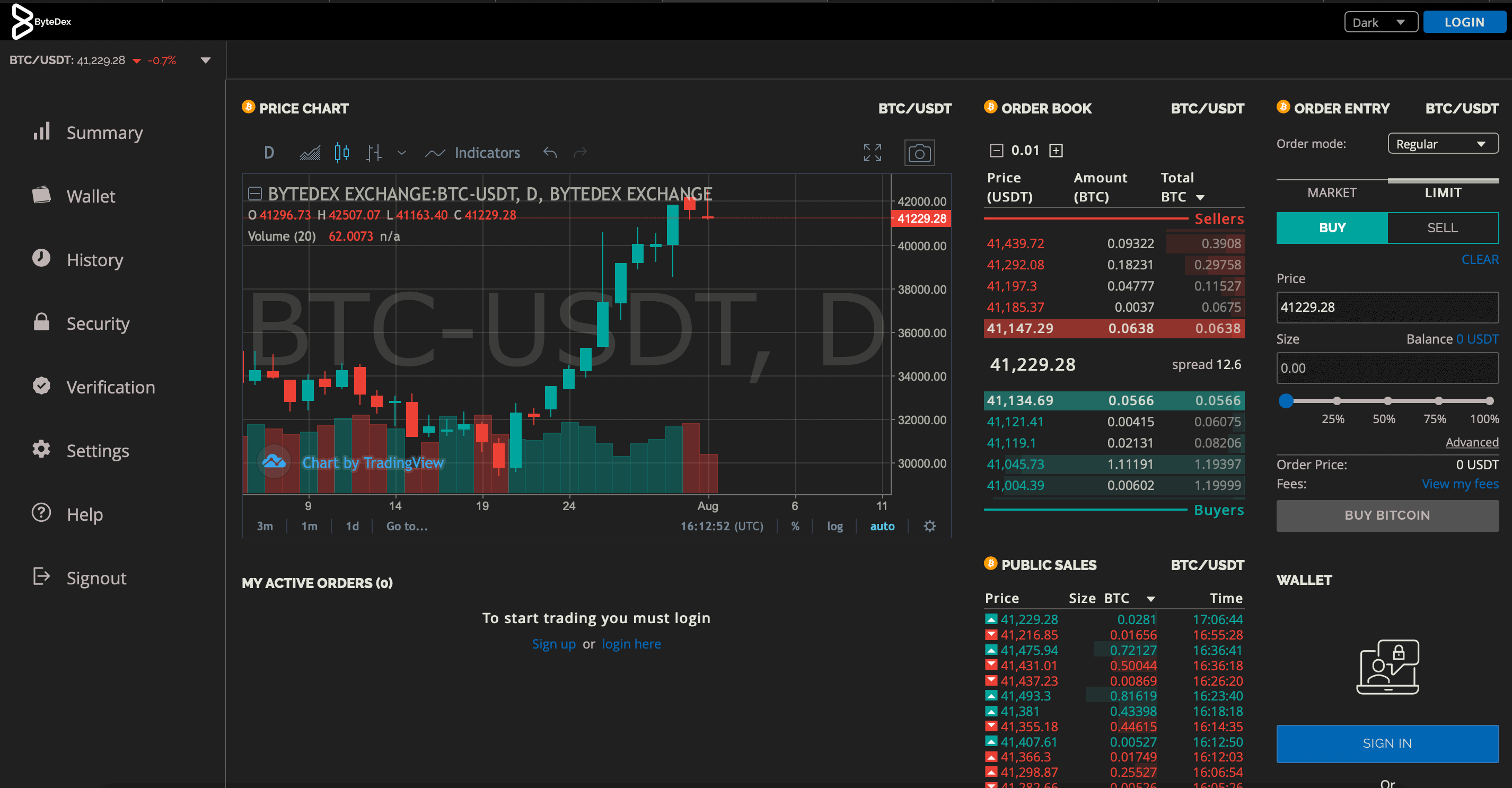This screenshot has width=1512, height=788.
Task: Select the bar chart style icon
Action: point(373,153)
